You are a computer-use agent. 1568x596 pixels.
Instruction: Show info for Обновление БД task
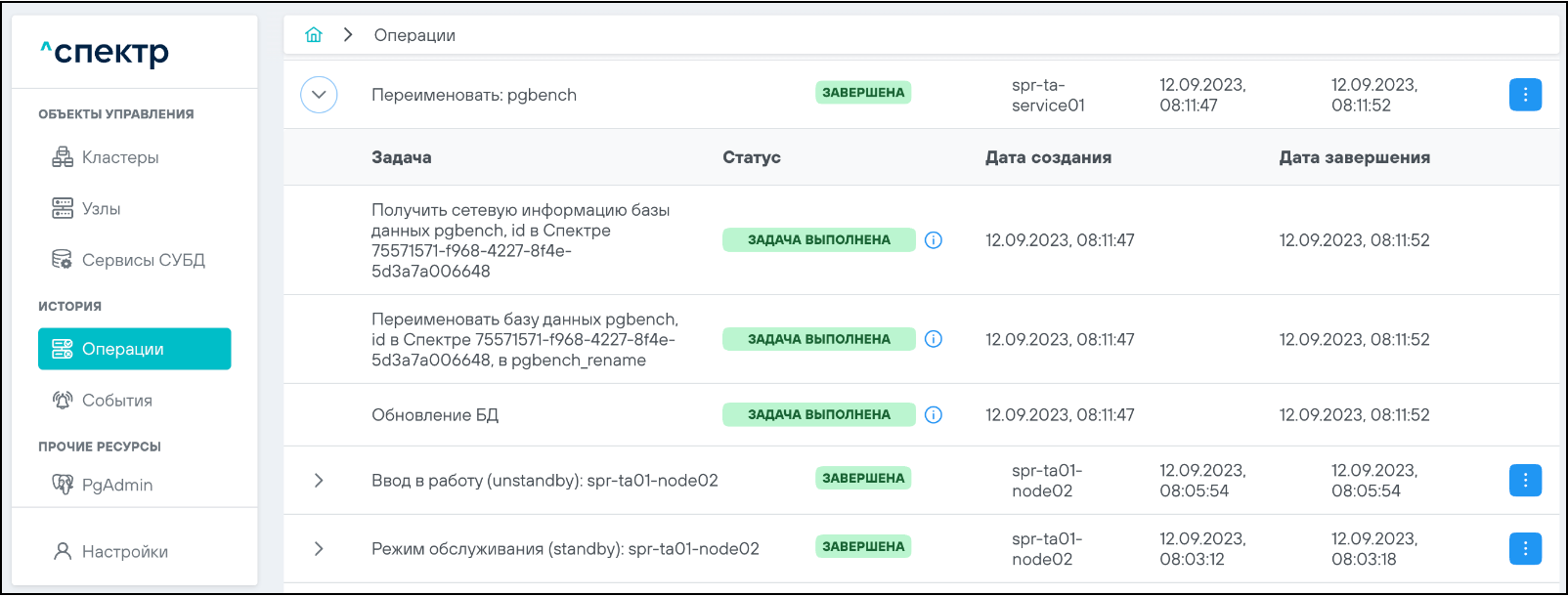coord(934,415)
